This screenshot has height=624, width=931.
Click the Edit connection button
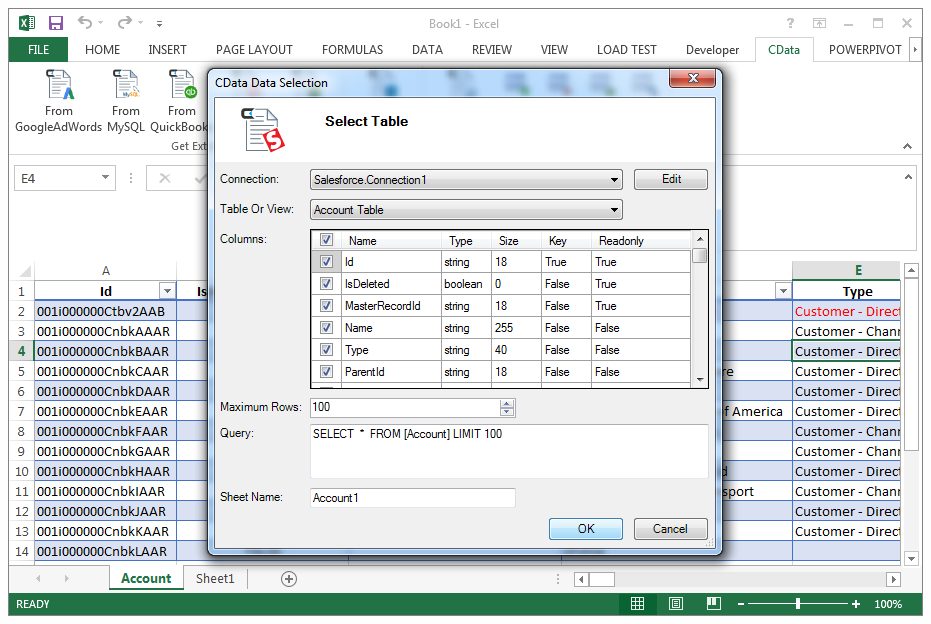pos(671,179)
